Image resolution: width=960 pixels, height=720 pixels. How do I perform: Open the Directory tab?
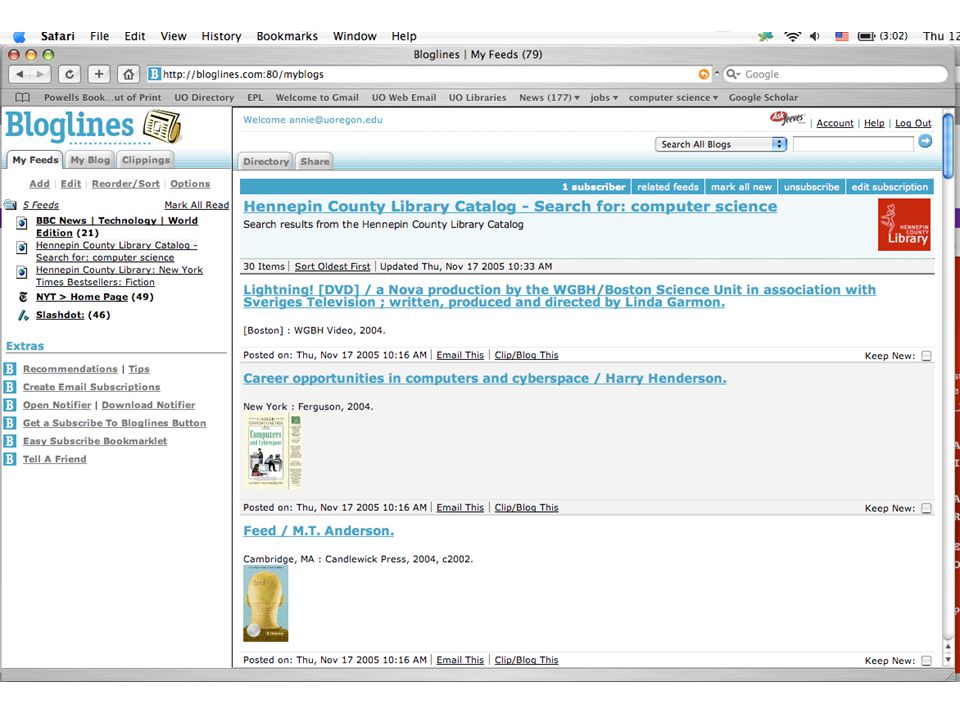(x=266, y=162)
